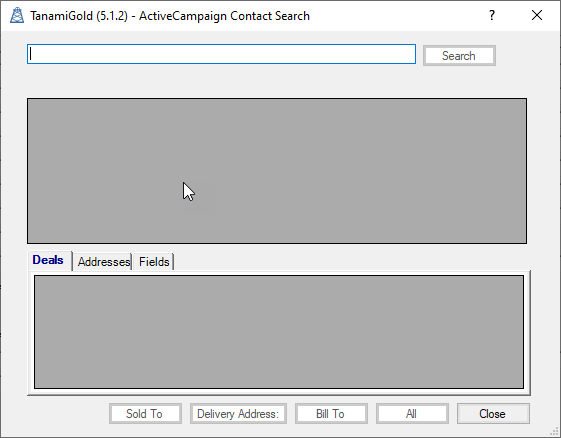Click the ActiveCampaign Contact Search title text
The width and height of the screenshot is (561, 438).
pyautogui.click(x=224, y=16)
